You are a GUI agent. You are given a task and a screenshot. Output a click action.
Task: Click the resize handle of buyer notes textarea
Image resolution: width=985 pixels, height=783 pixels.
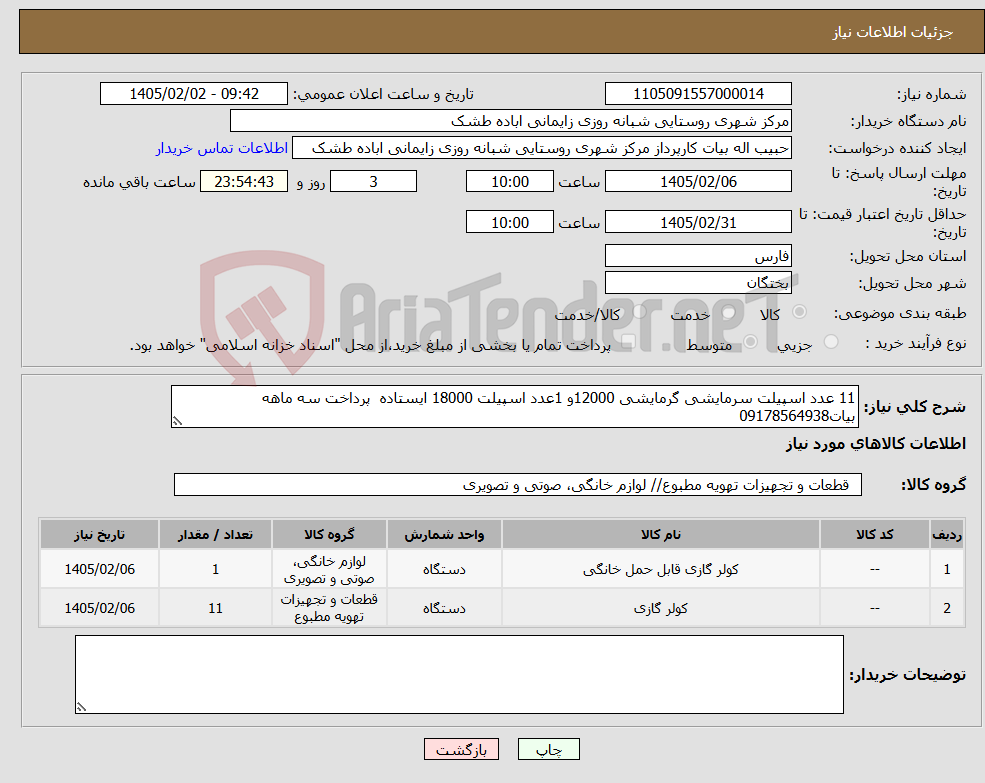[81, 707]
